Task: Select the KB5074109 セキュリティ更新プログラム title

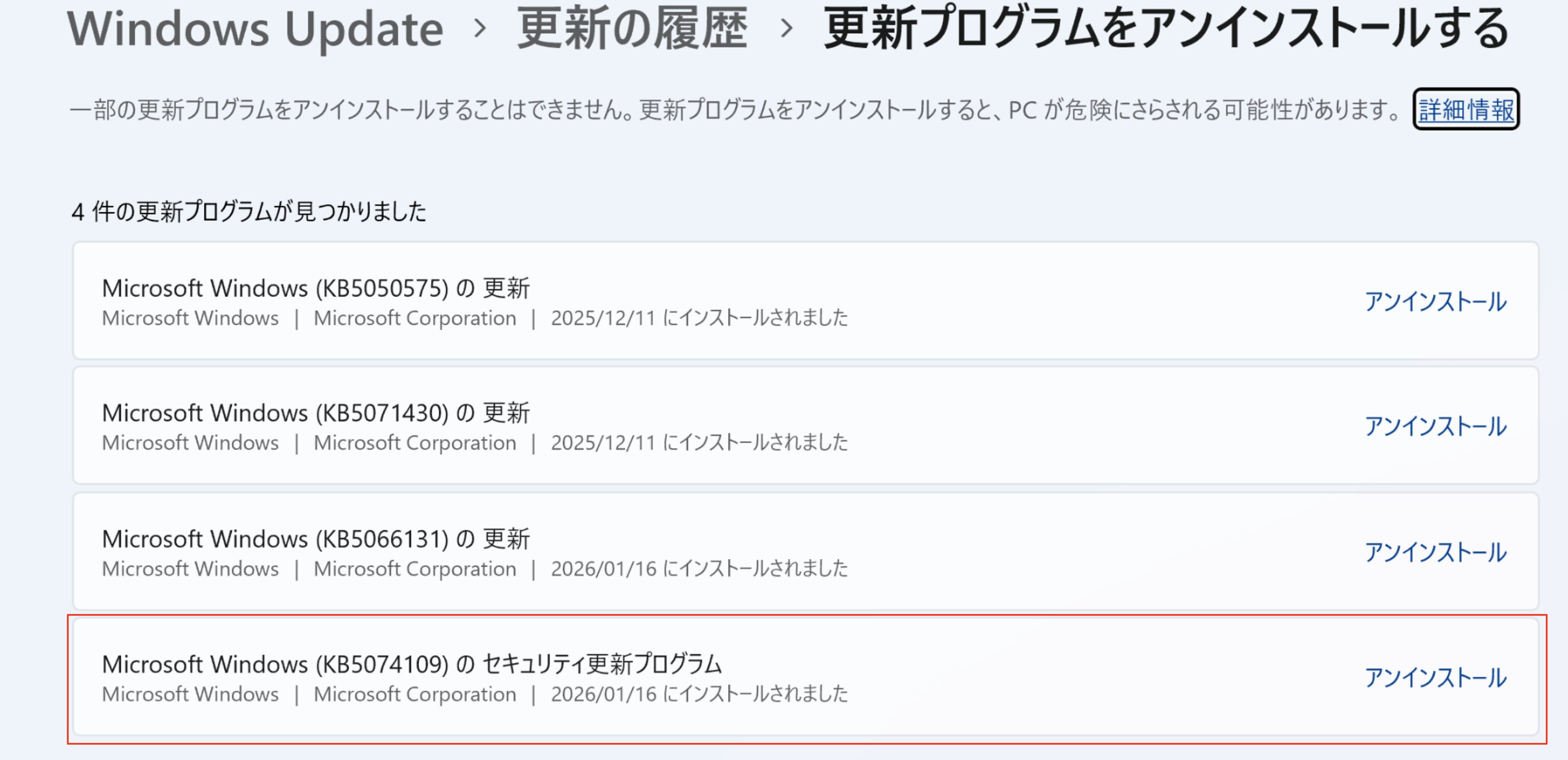Action: (x=411, y=664)
